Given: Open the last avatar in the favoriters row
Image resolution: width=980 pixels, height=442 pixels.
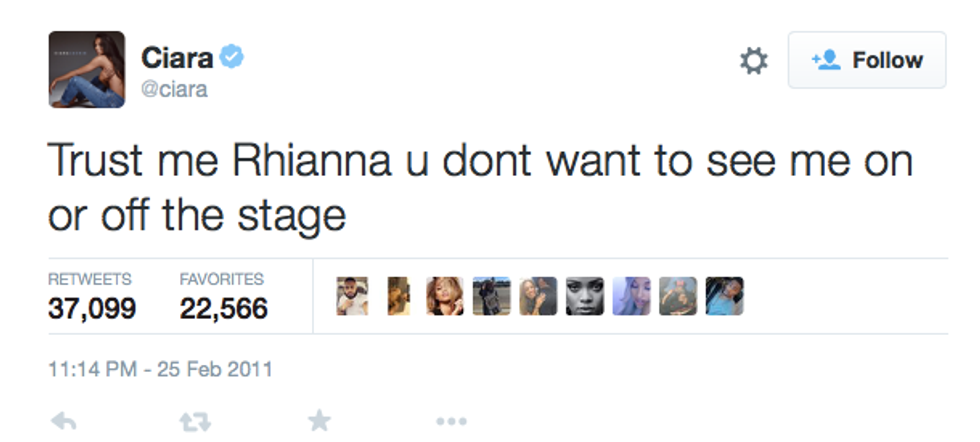Looking at the screenshot, I should tap(724, 296).
